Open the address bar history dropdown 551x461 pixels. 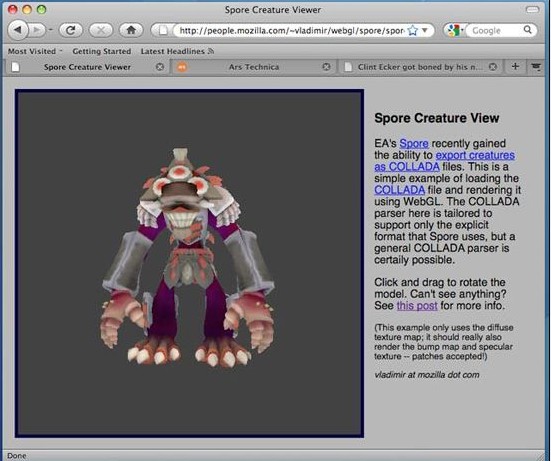coord(425,30)
